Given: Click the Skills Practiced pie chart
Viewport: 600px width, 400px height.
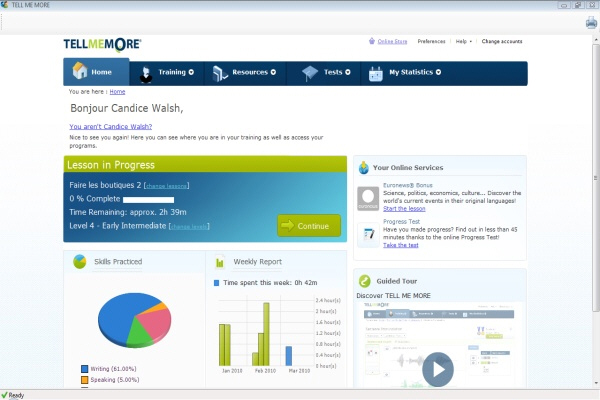Looking at the screenshot, I should click(135, 320).
